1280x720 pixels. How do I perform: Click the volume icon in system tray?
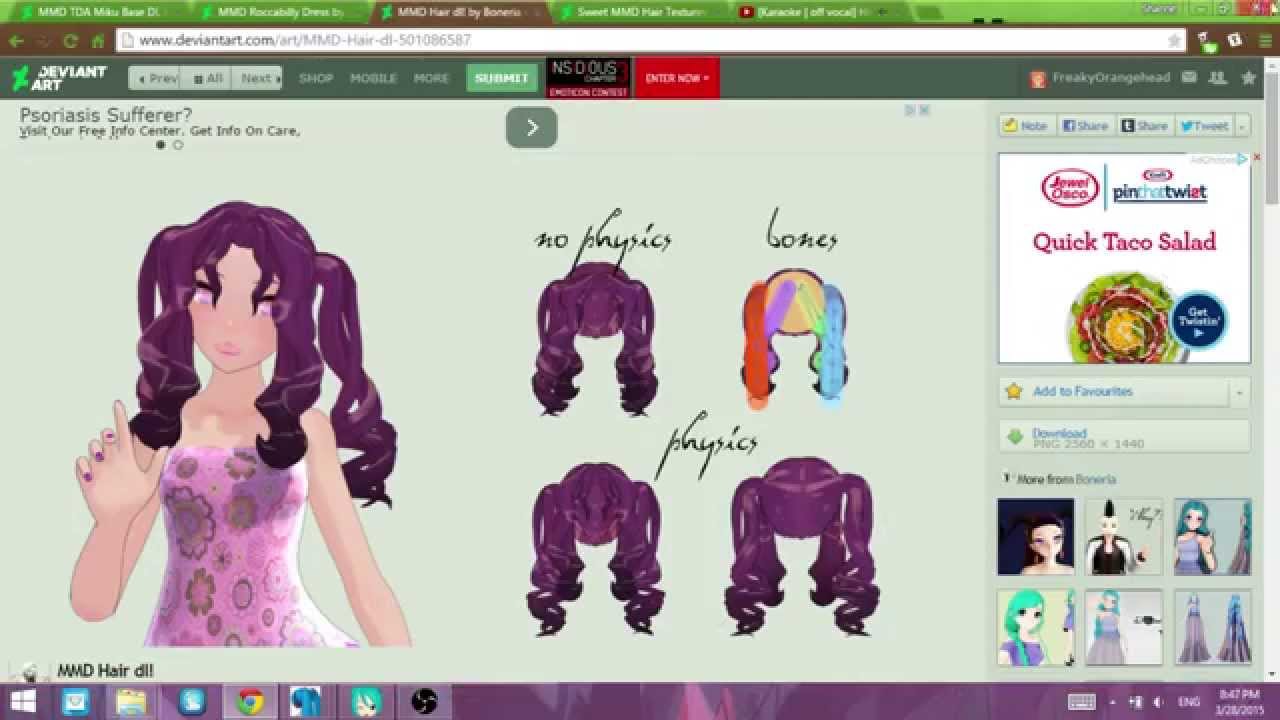pos(1156,702)
